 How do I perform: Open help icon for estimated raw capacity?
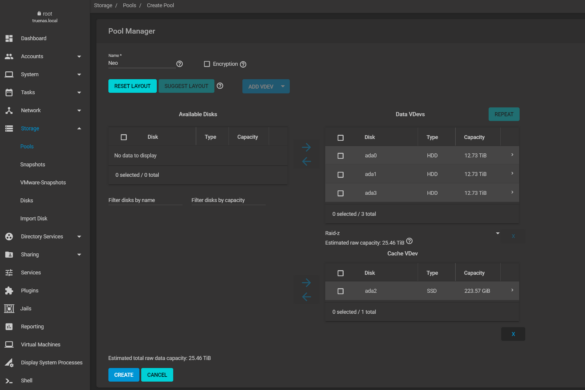[x=409, y=241]
